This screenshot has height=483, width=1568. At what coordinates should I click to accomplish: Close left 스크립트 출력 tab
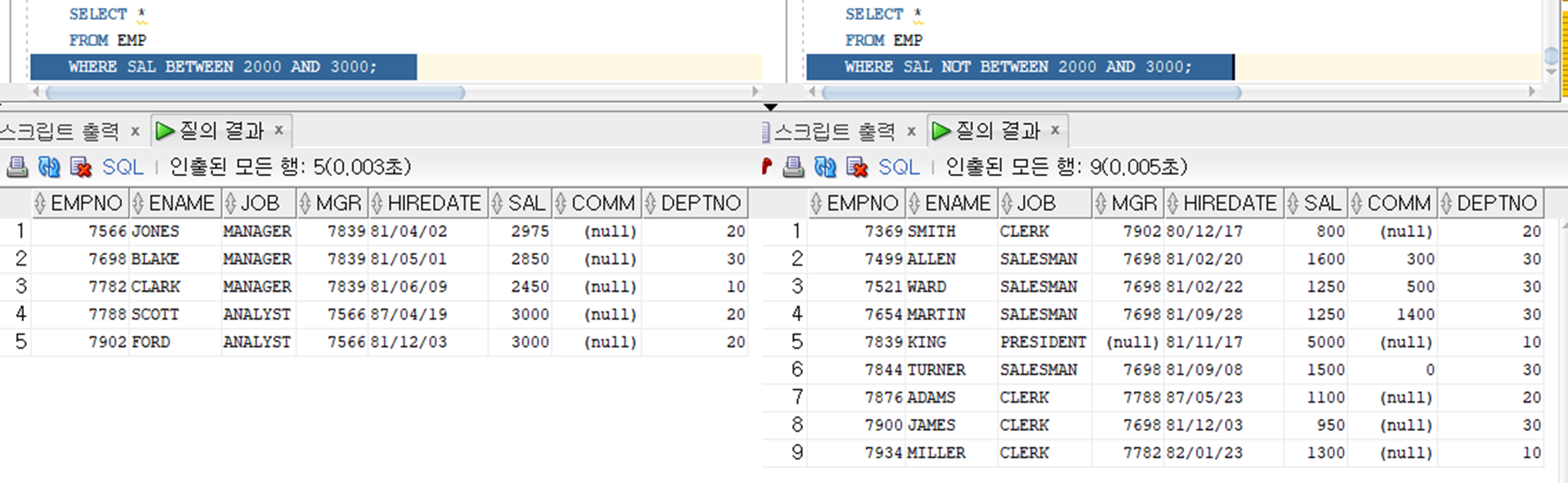click(134, 131)
